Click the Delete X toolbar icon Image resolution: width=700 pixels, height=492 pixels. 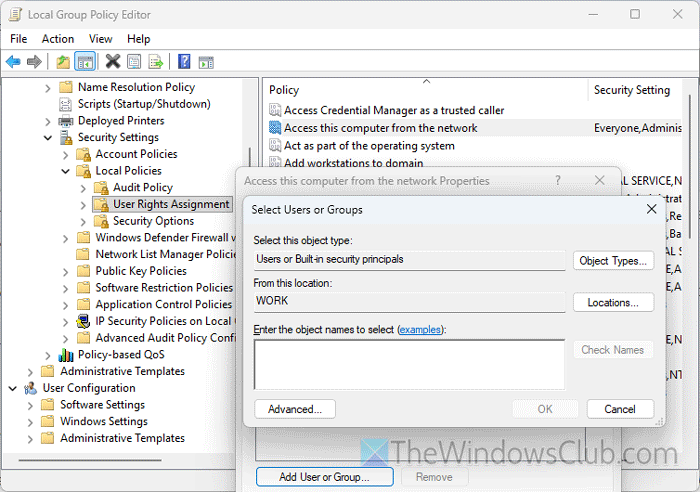point(113,61)
